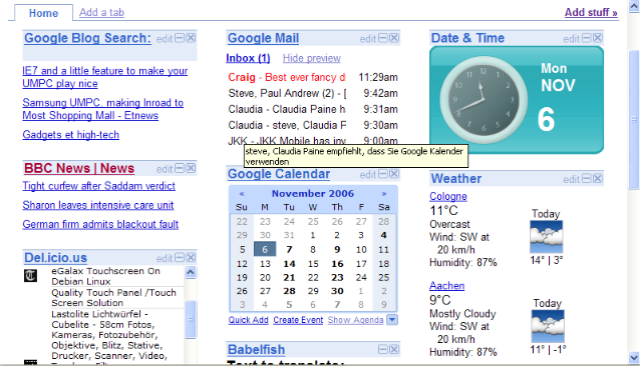
Task: Click the Add a tab link
Action: [x=102, y=13]
